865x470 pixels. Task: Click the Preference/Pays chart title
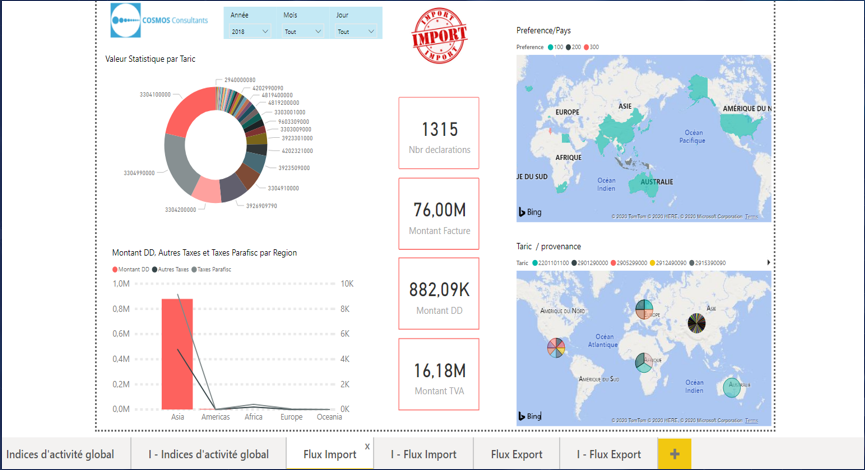click(543, 30)
